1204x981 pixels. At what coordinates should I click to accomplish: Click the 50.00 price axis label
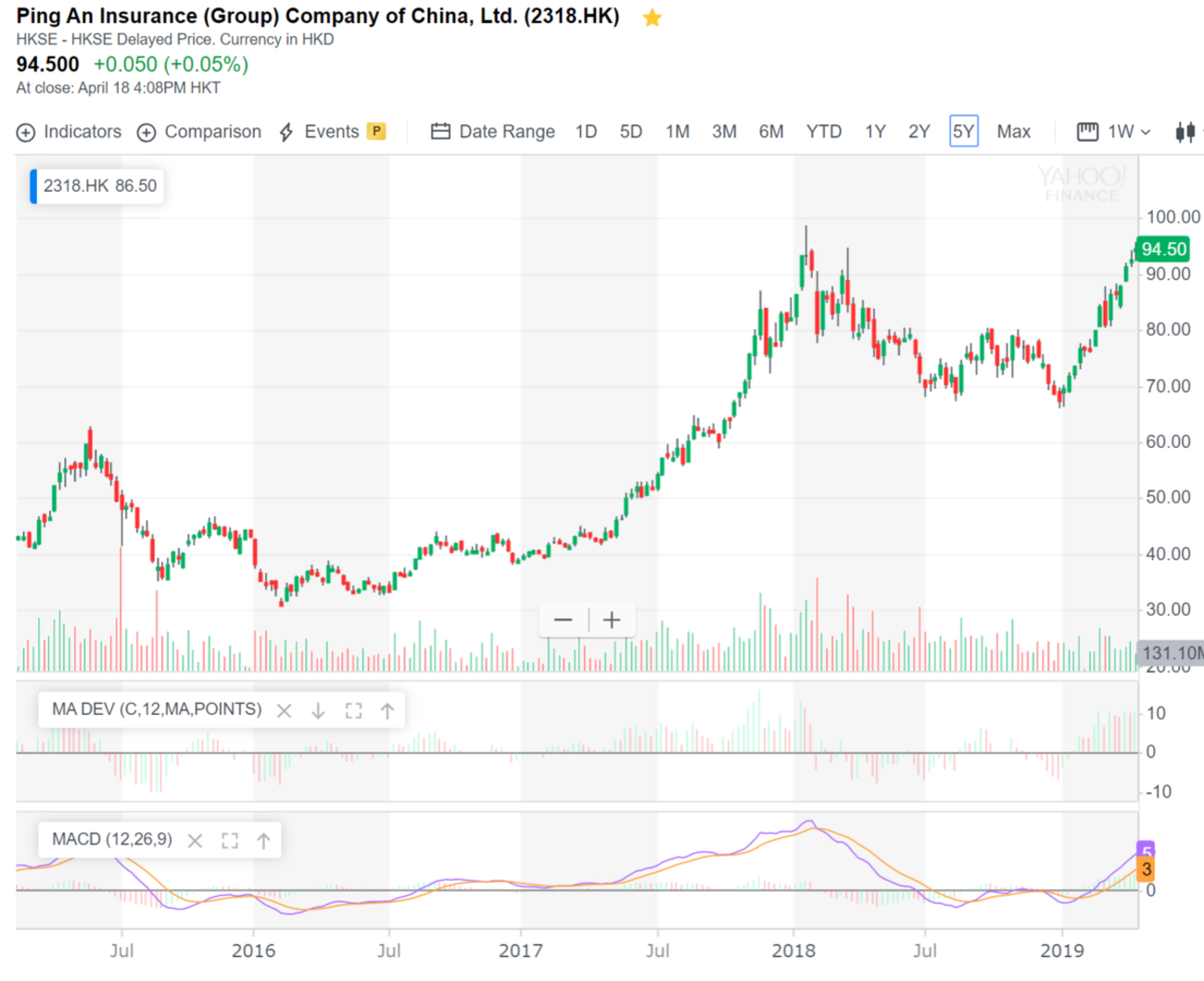[x=1168, y=497]
